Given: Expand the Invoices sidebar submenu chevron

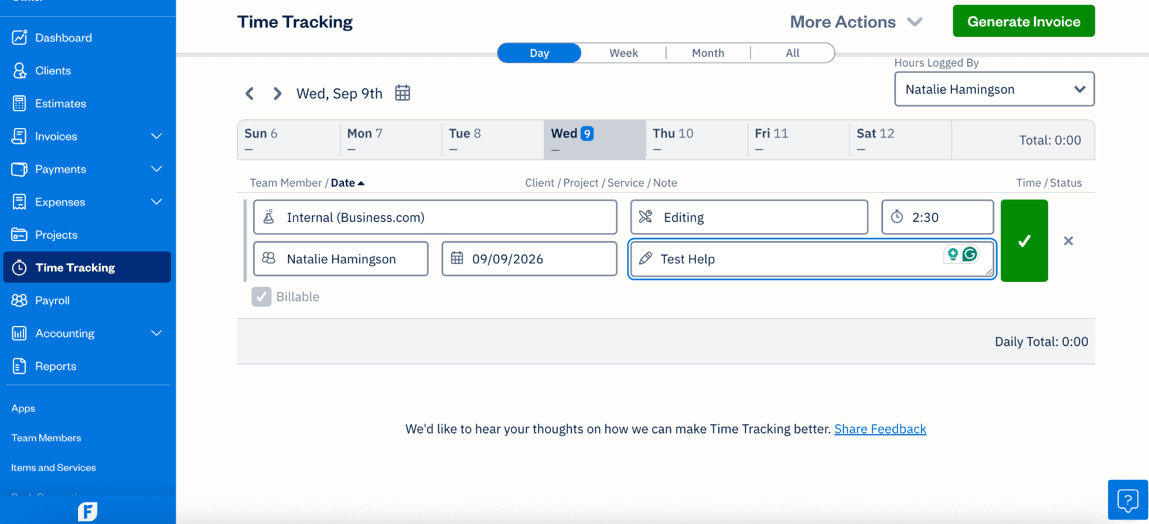Looking at the screenshot, I should click(x=156, y=136).
